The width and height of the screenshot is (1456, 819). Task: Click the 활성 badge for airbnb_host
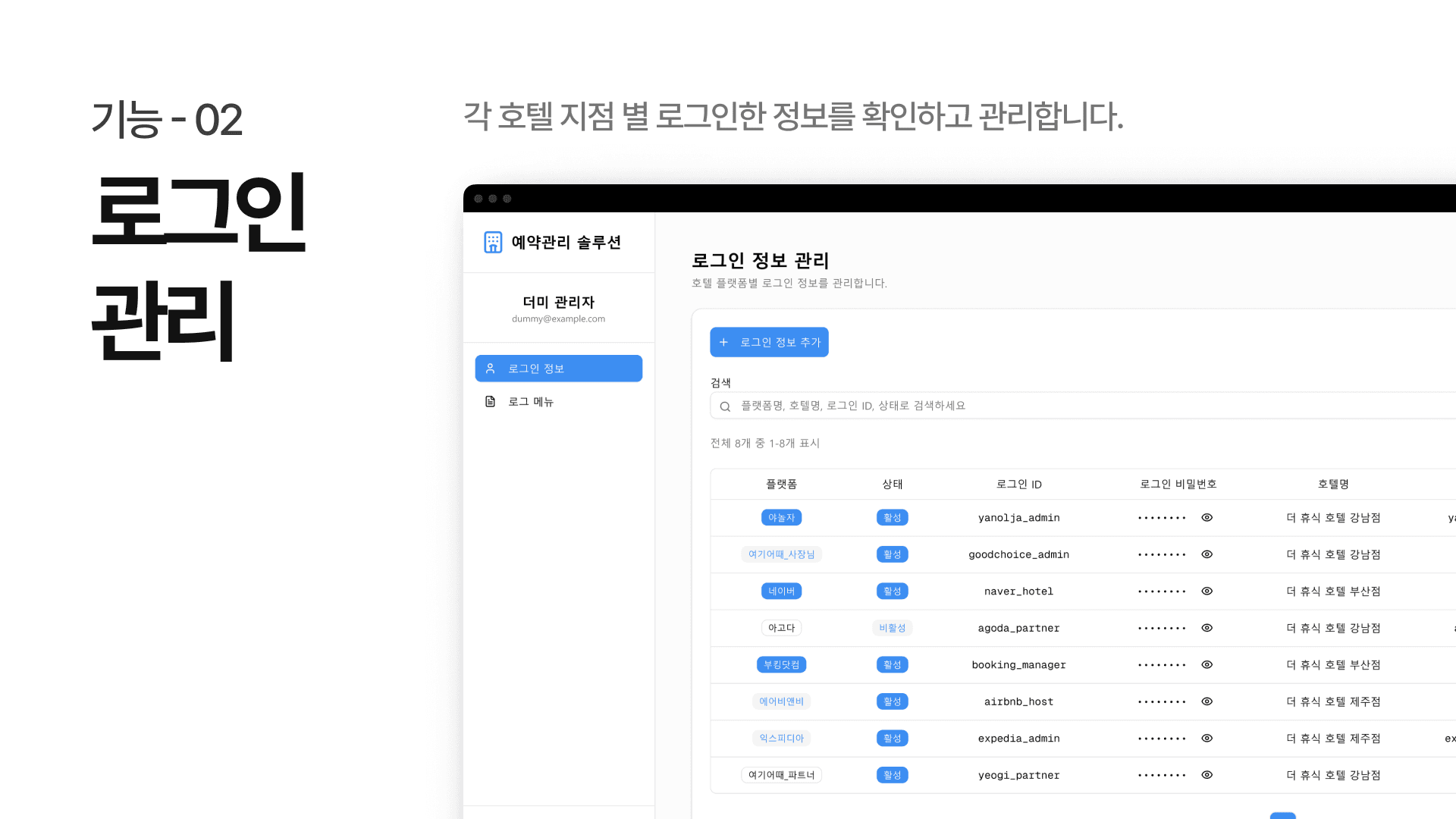tap(892, 701)
